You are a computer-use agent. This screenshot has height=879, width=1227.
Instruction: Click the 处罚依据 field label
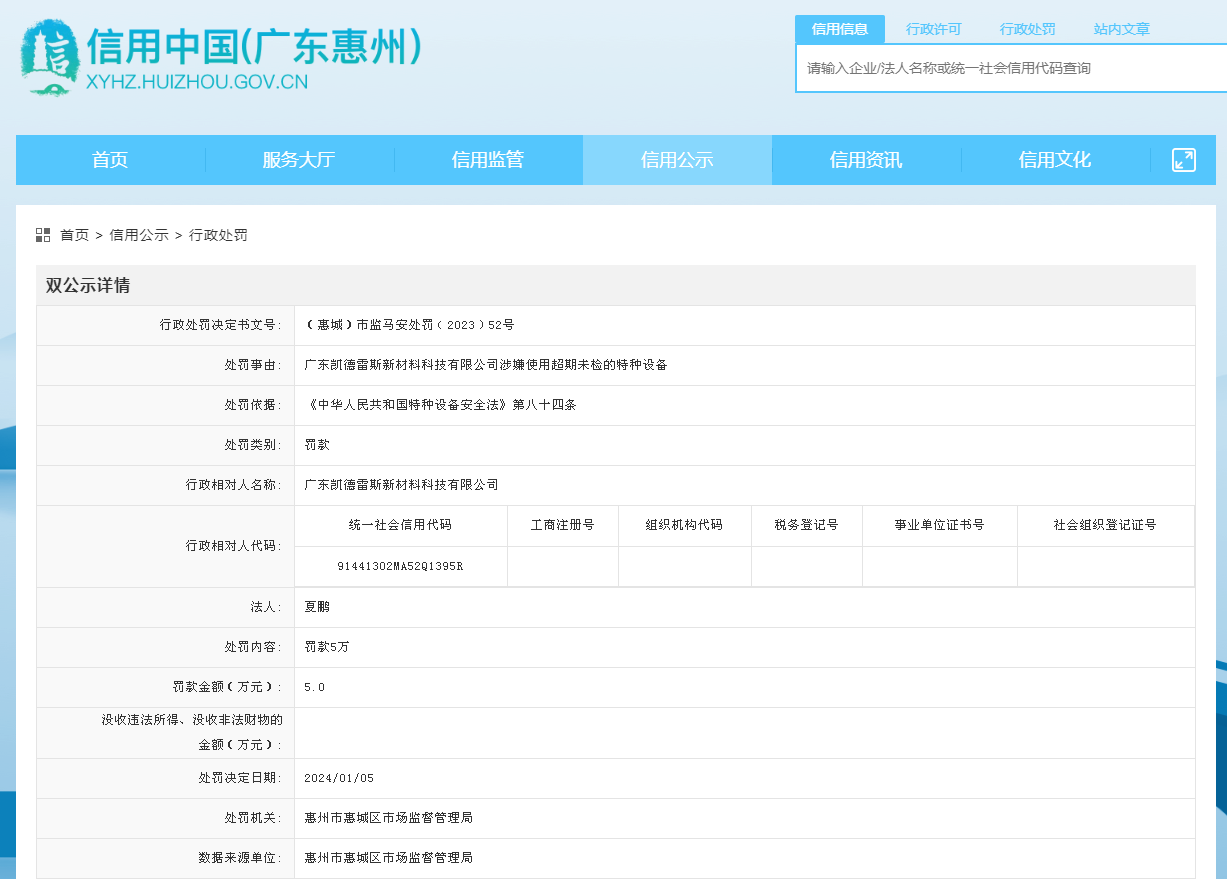coord(254,405)
